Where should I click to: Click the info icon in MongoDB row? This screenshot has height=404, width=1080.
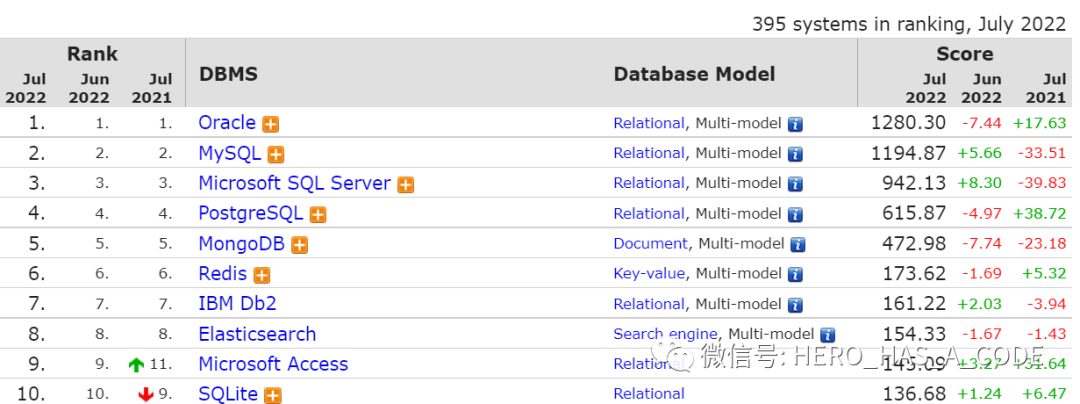pyautogui.click(x=797, y=244)
